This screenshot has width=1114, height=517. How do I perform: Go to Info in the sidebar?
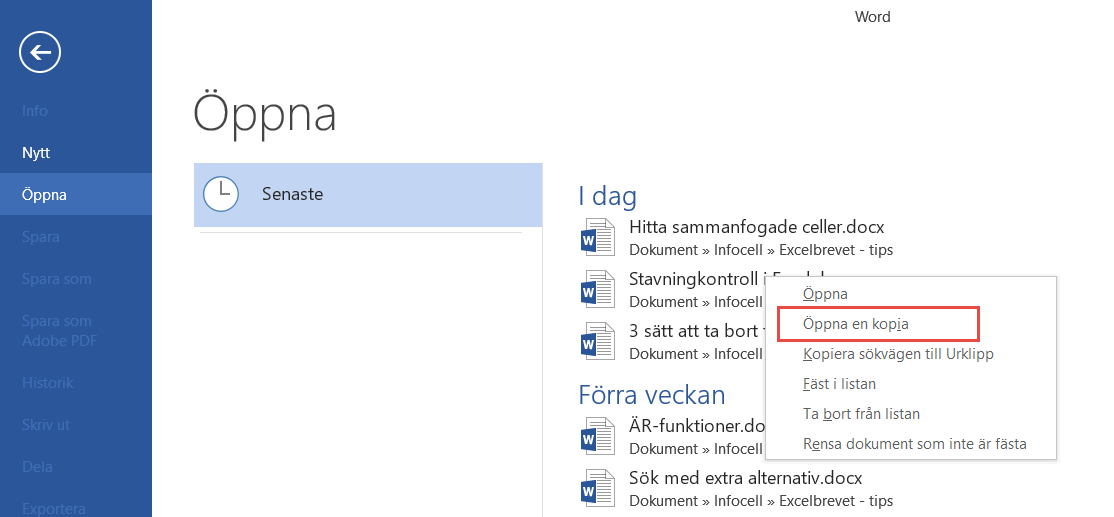(35, 111)
